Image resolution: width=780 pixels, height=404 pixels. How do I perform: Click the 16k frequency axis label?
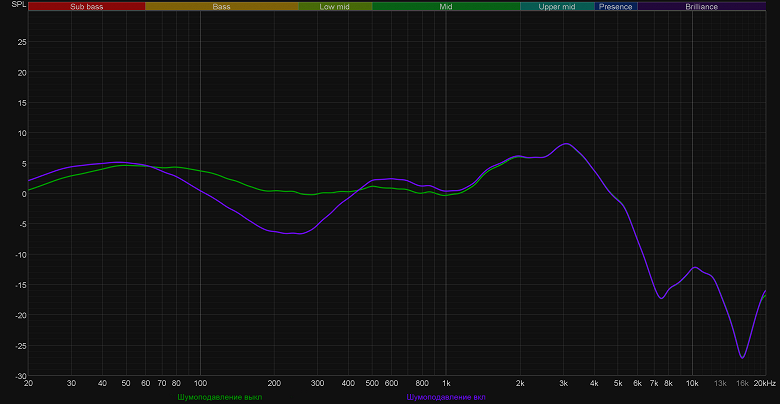(x=742, y=383)
